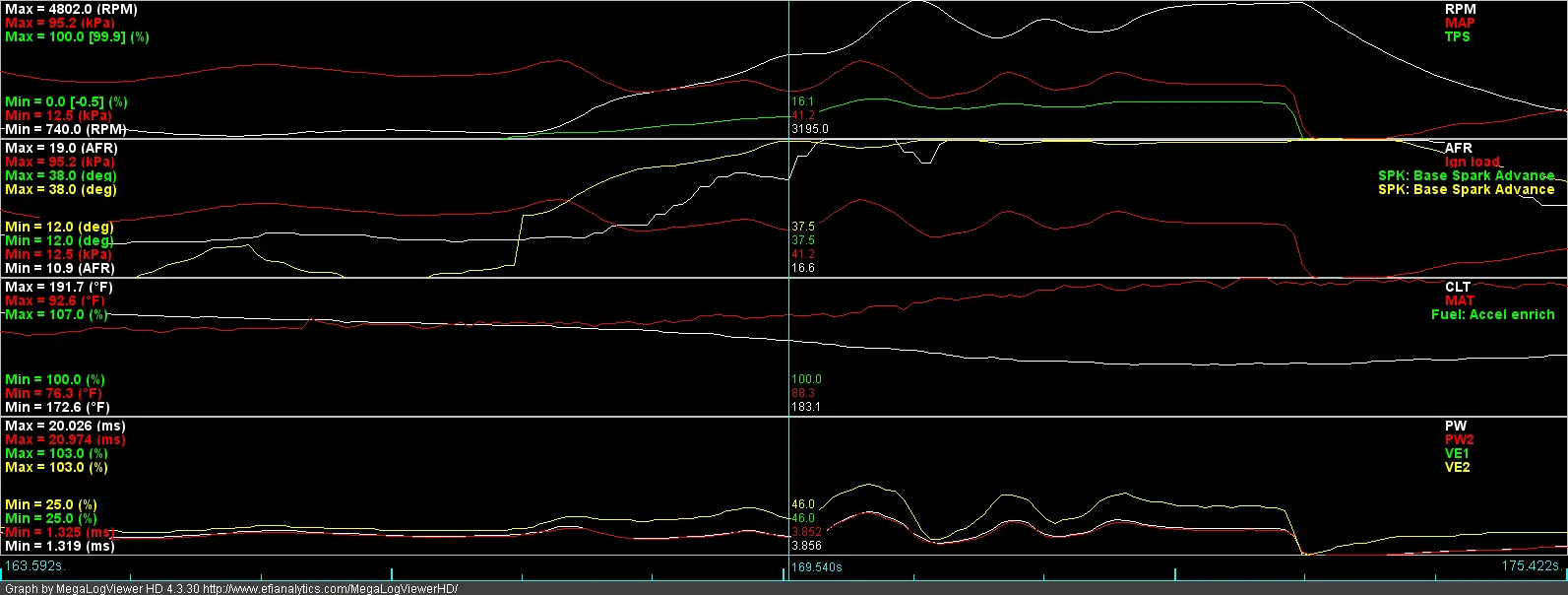Select green Max = 38.0 (deg) readout

tap(60, 175)
